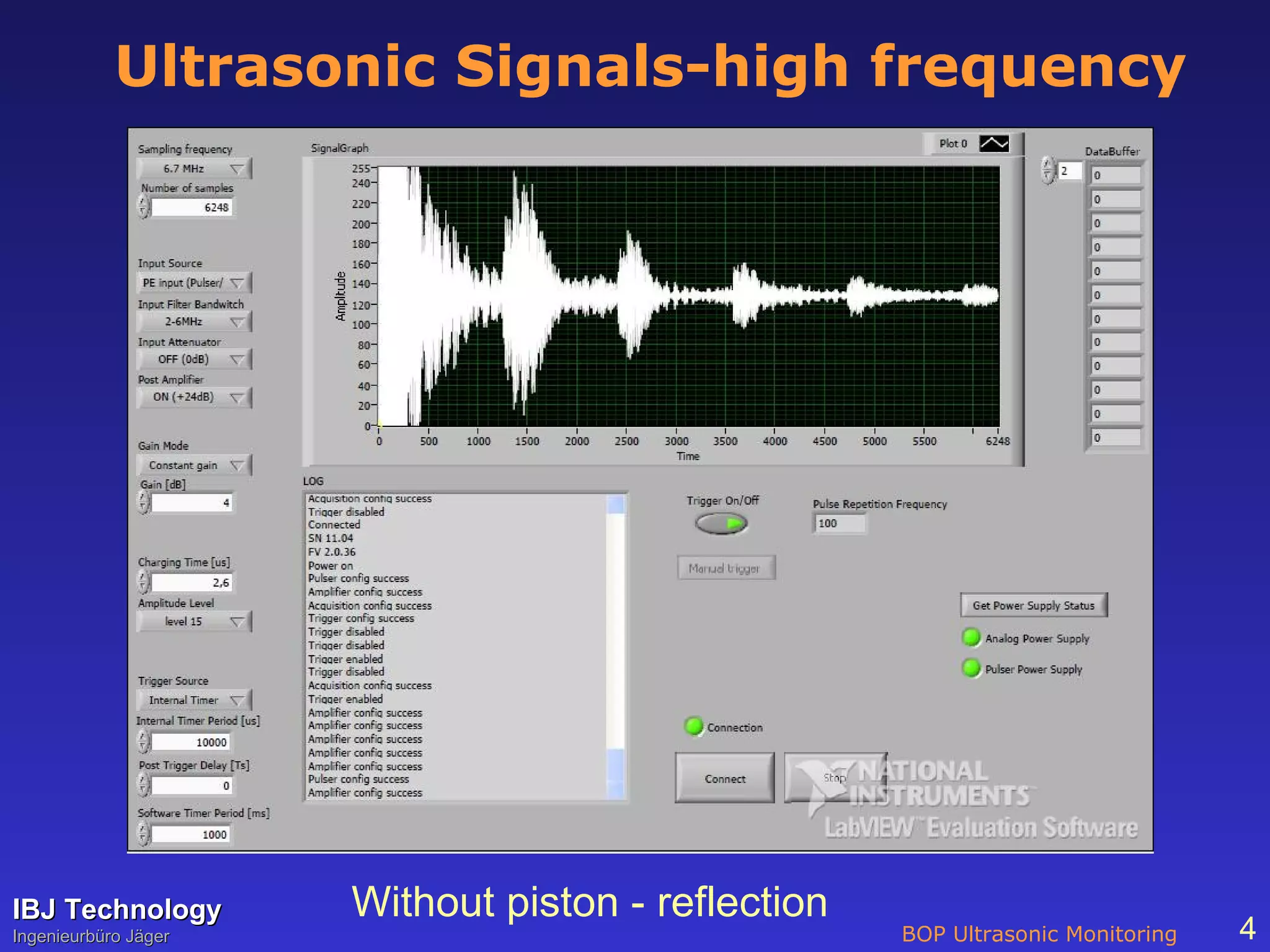The height and width of the screenshot is (952, 1270).
Task: Click Get Power Supply Status button
Action: coord(1034,606)
